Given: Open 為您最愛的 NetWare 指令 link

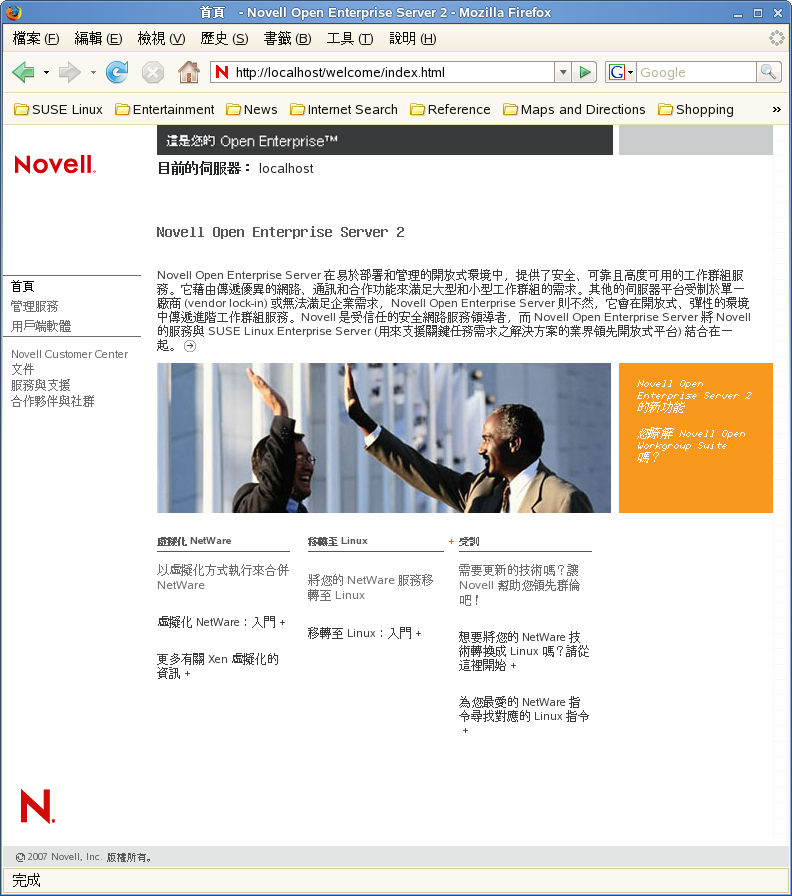Looking at the screenshot, I should click(524, 716).
